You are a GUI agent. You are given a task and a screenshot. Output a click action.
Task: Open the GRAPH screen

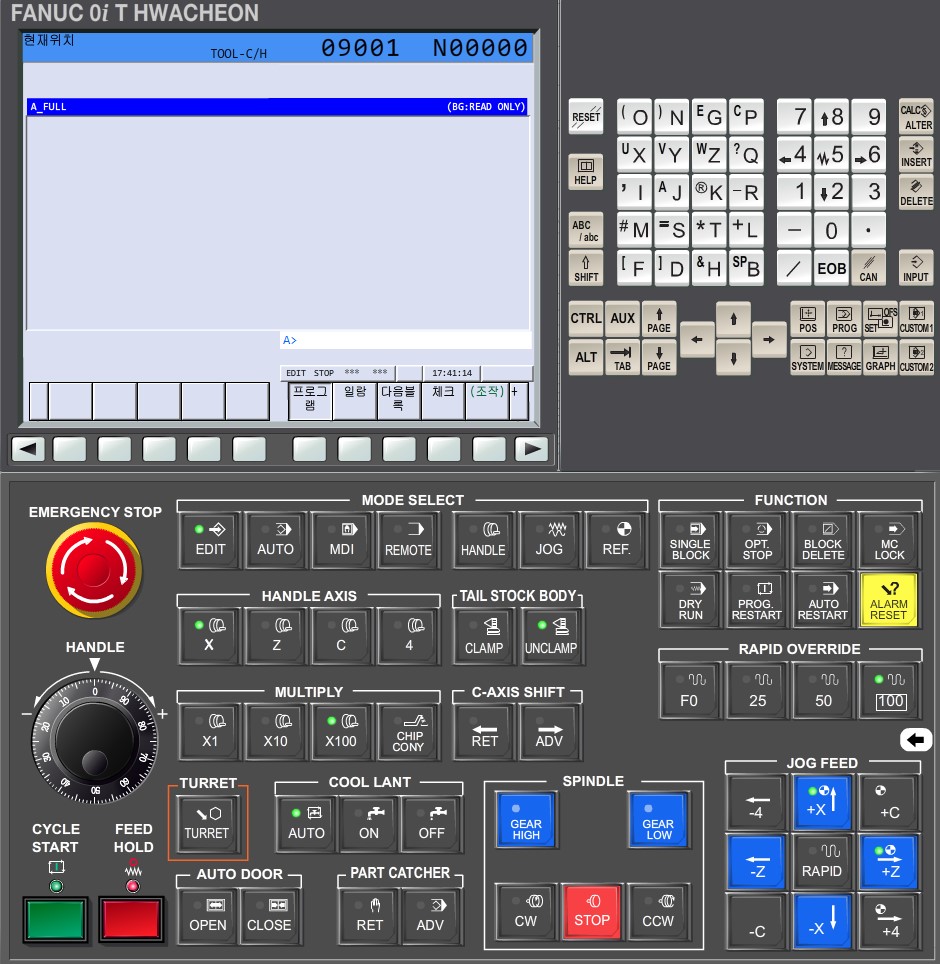tap(880, 357)
